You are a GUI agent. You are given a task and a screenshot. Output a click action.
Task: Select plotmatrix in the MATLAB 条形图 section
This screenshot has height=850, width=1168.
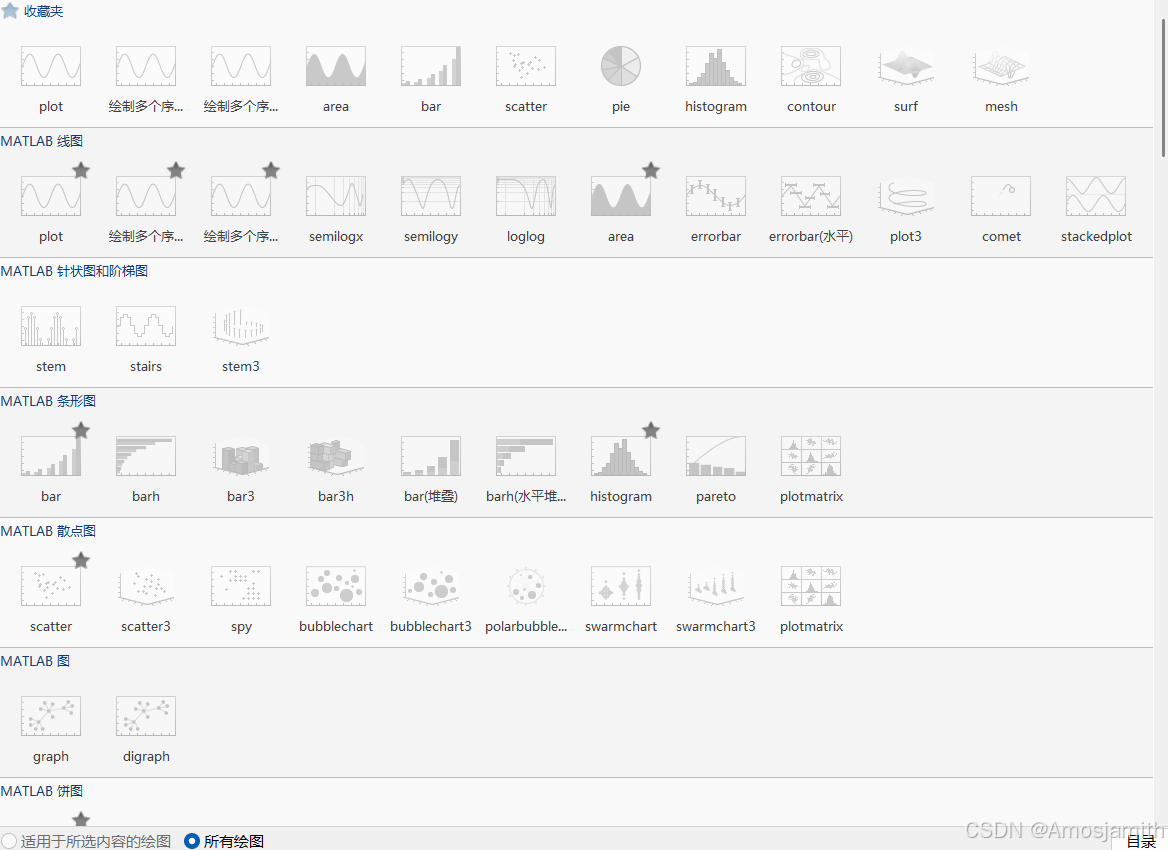tap(811, 457)
